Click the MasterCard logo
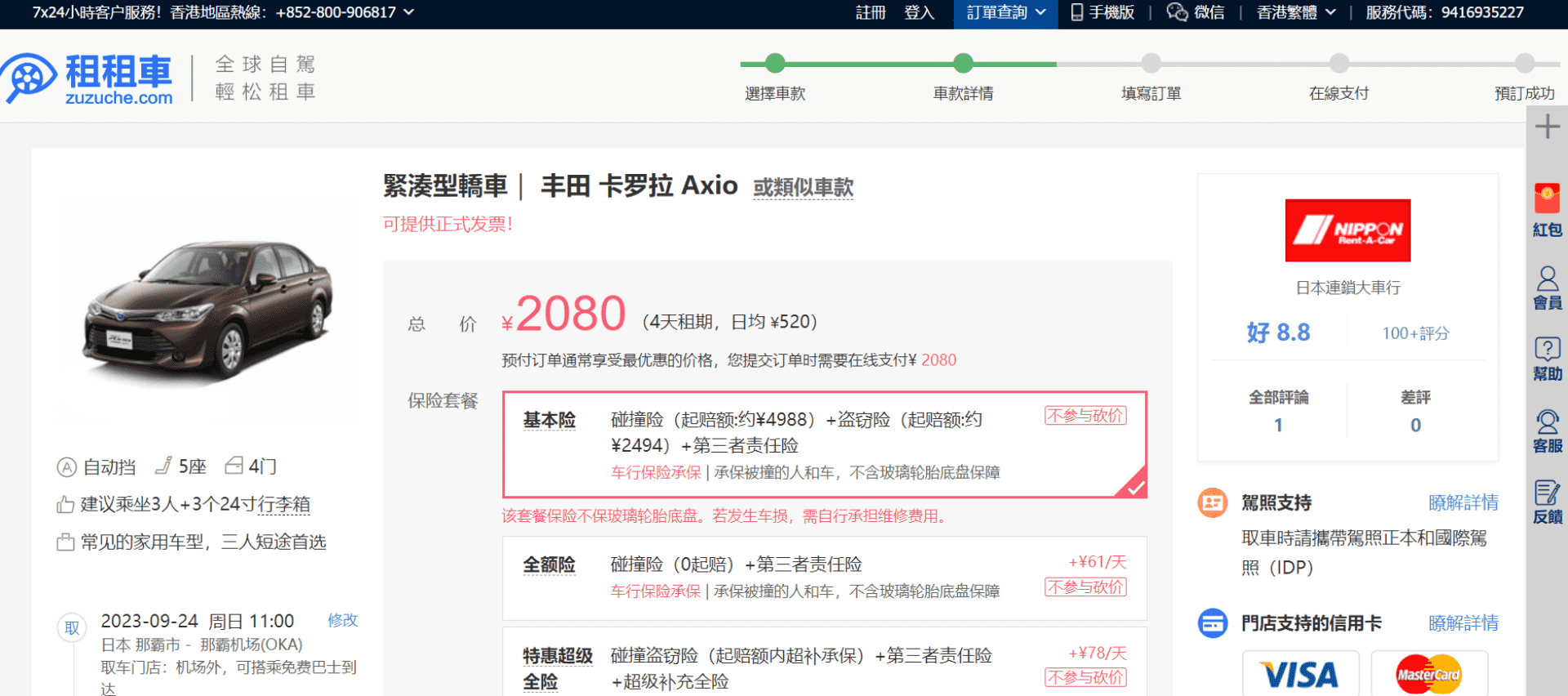The height and width of the screenshot is (696, 1568). [x=1428, y=675]
